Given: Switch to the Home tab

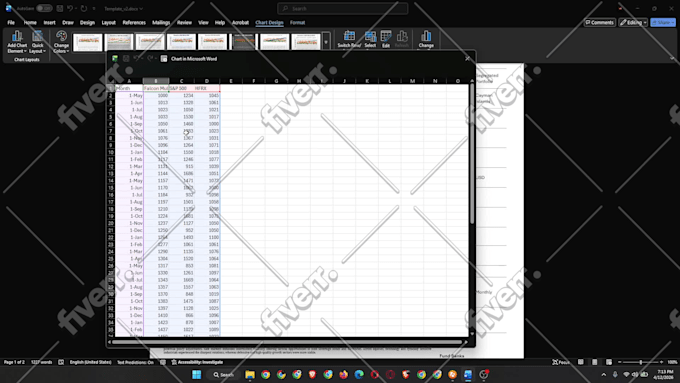Looking at the screenshot, I should click(30, 23).
